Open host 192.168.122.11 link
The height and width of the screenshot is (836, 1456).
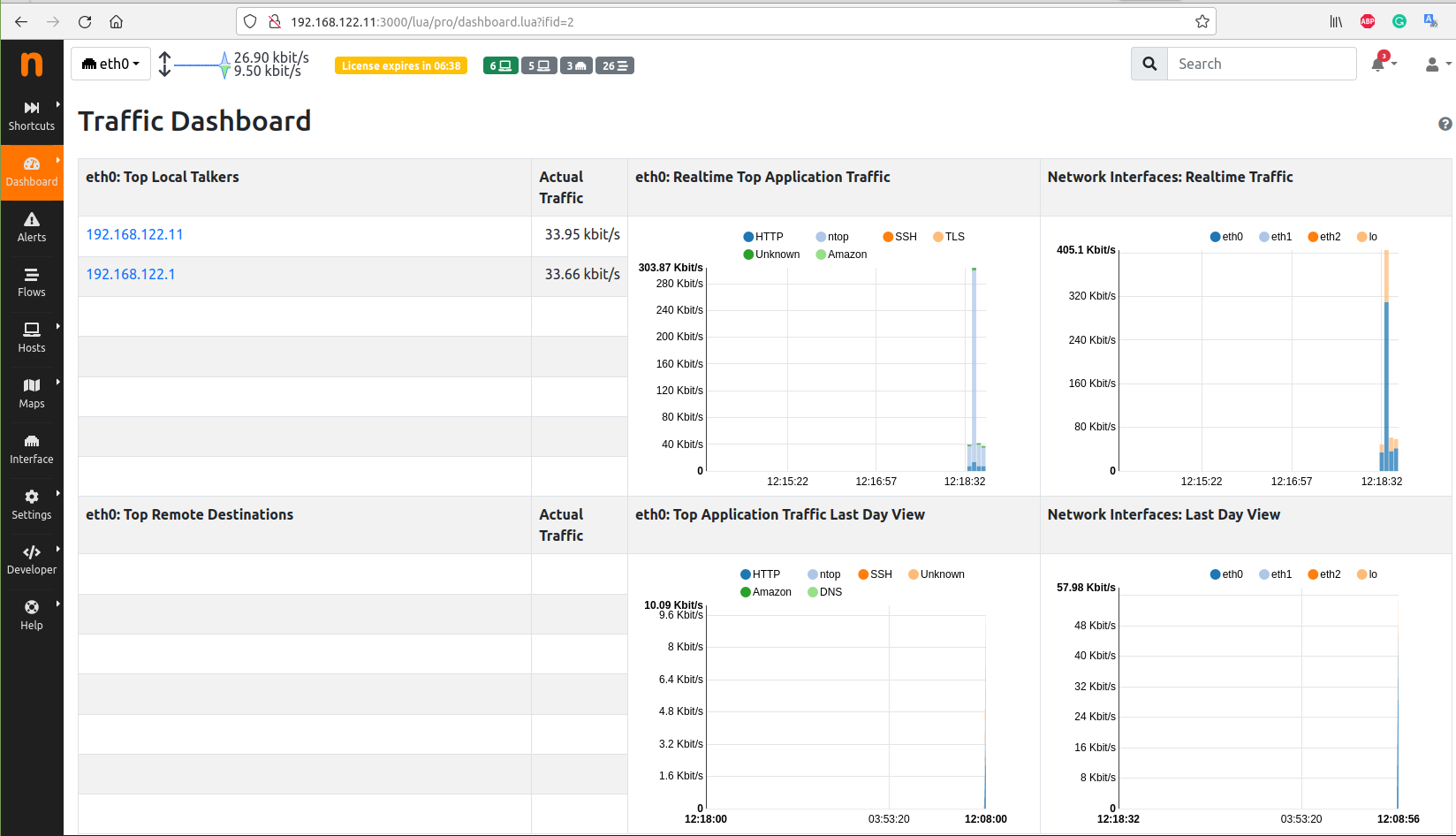point(134,234)
